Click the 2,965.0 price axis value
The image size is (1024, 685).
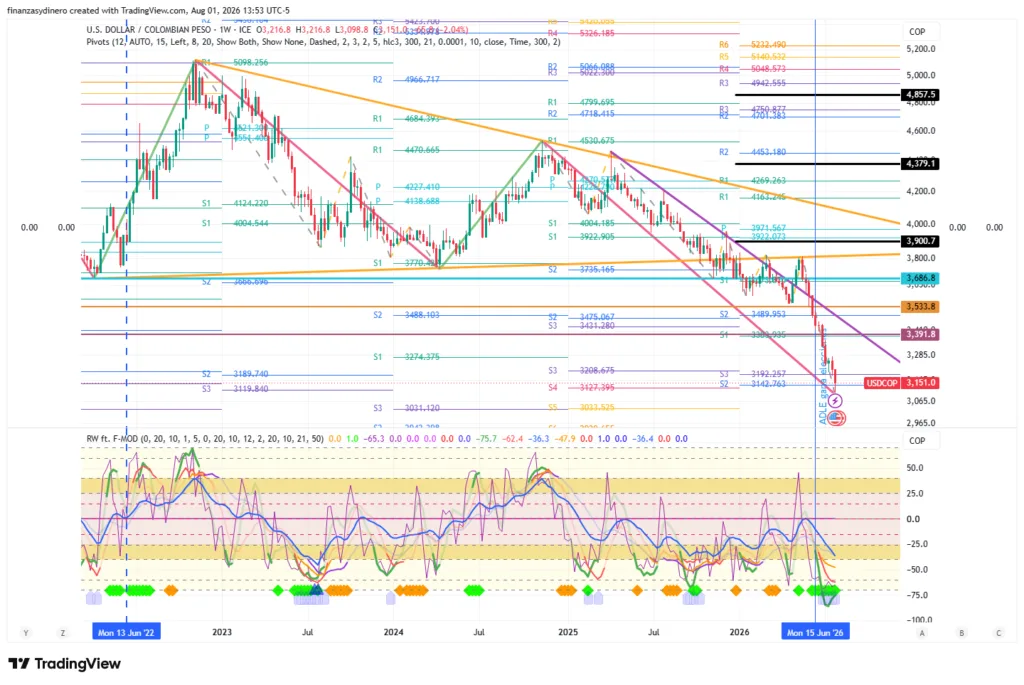click(x=921, y=422)
